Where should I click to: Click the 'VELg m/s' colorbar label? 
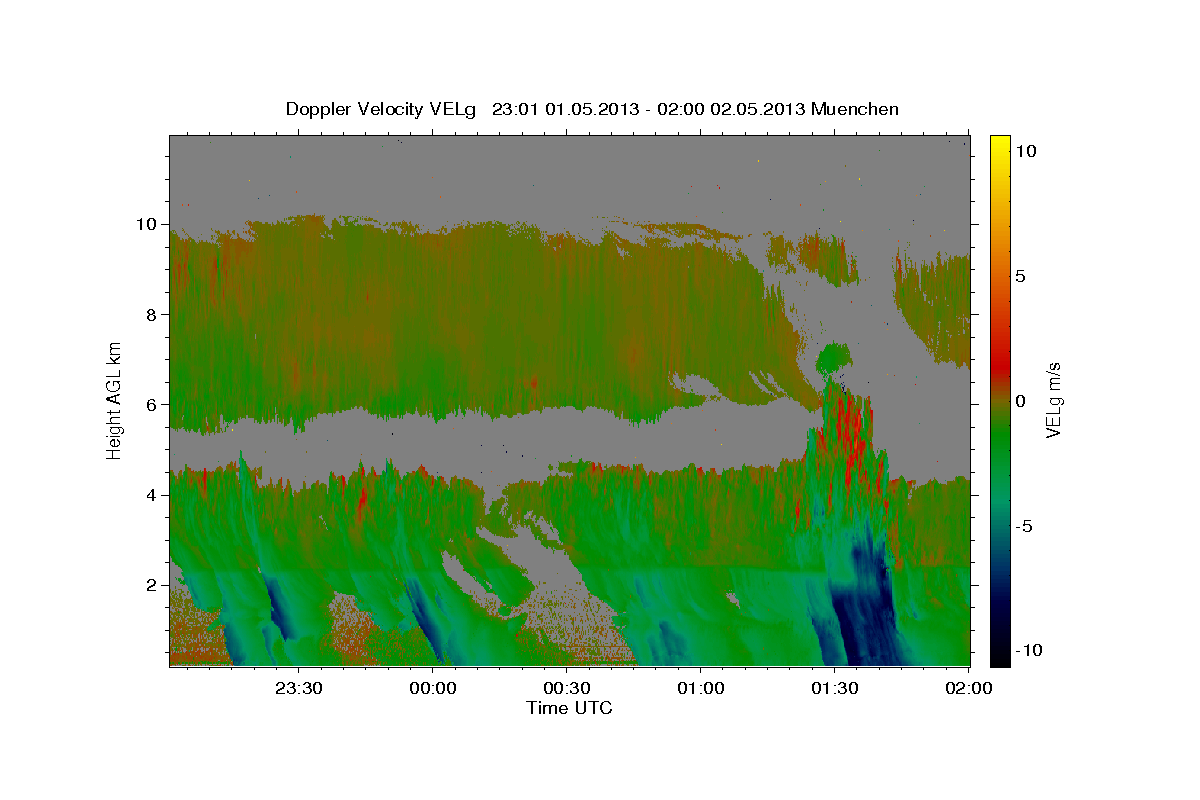pos(1053,400)
